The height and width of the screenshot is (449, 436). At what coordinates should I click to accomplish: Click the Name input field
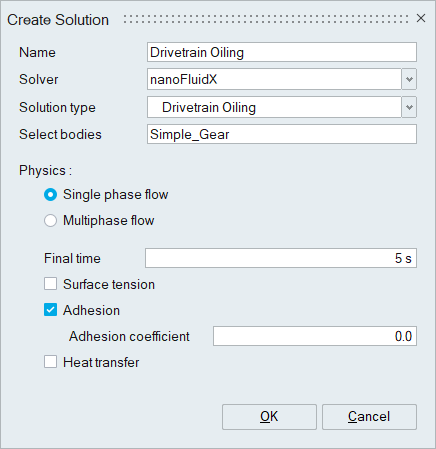point(282,52)
